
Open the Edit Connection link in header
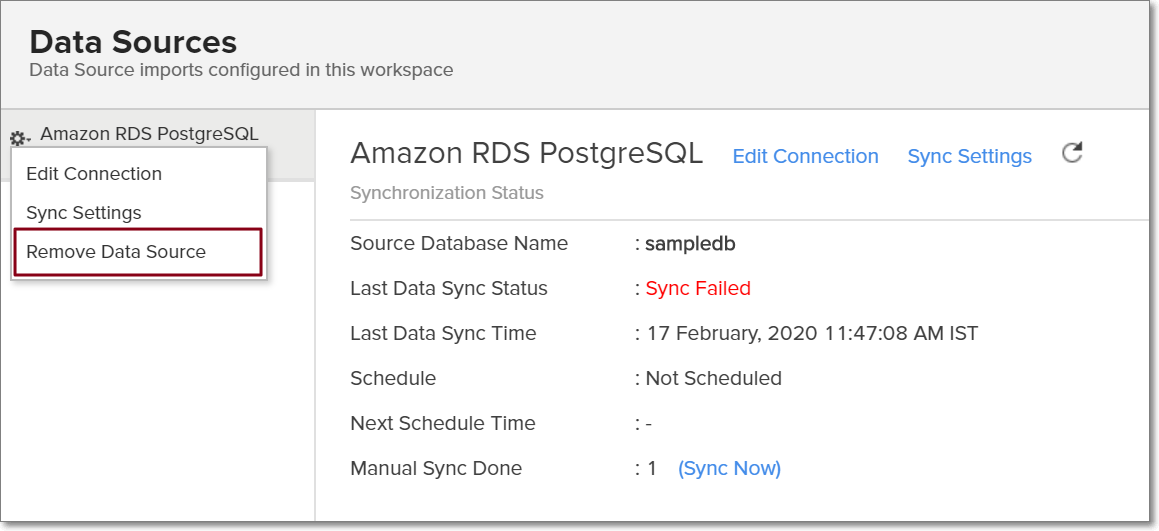pyautogui.click(x=805, y=156)
